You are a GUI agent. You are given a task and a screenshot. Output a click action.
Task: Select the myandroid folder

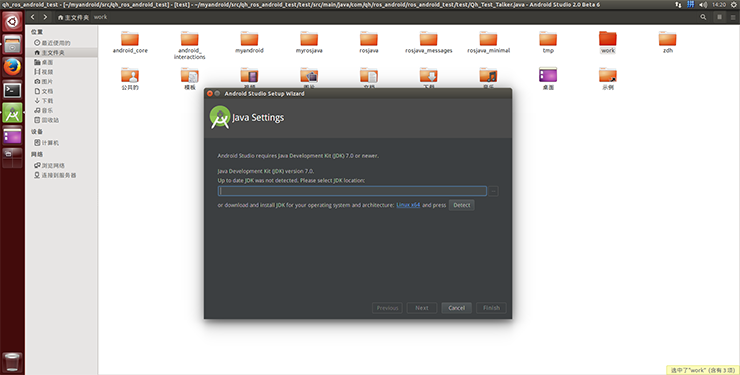(249, 42)
